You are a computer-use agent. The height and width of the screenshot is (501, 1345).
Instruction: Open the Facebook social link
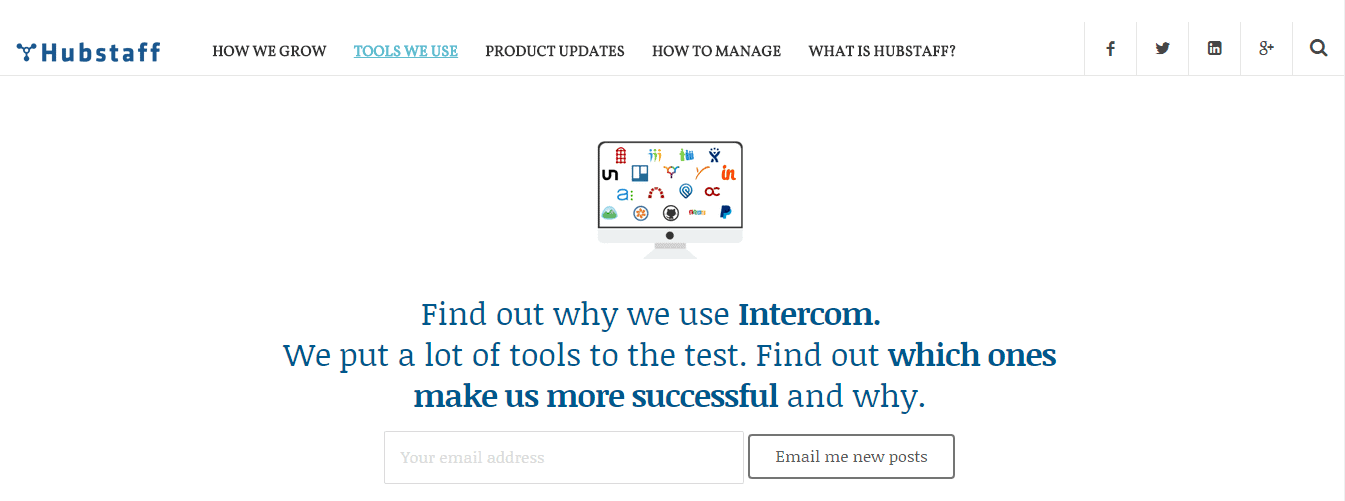(x=1110, y=49)
